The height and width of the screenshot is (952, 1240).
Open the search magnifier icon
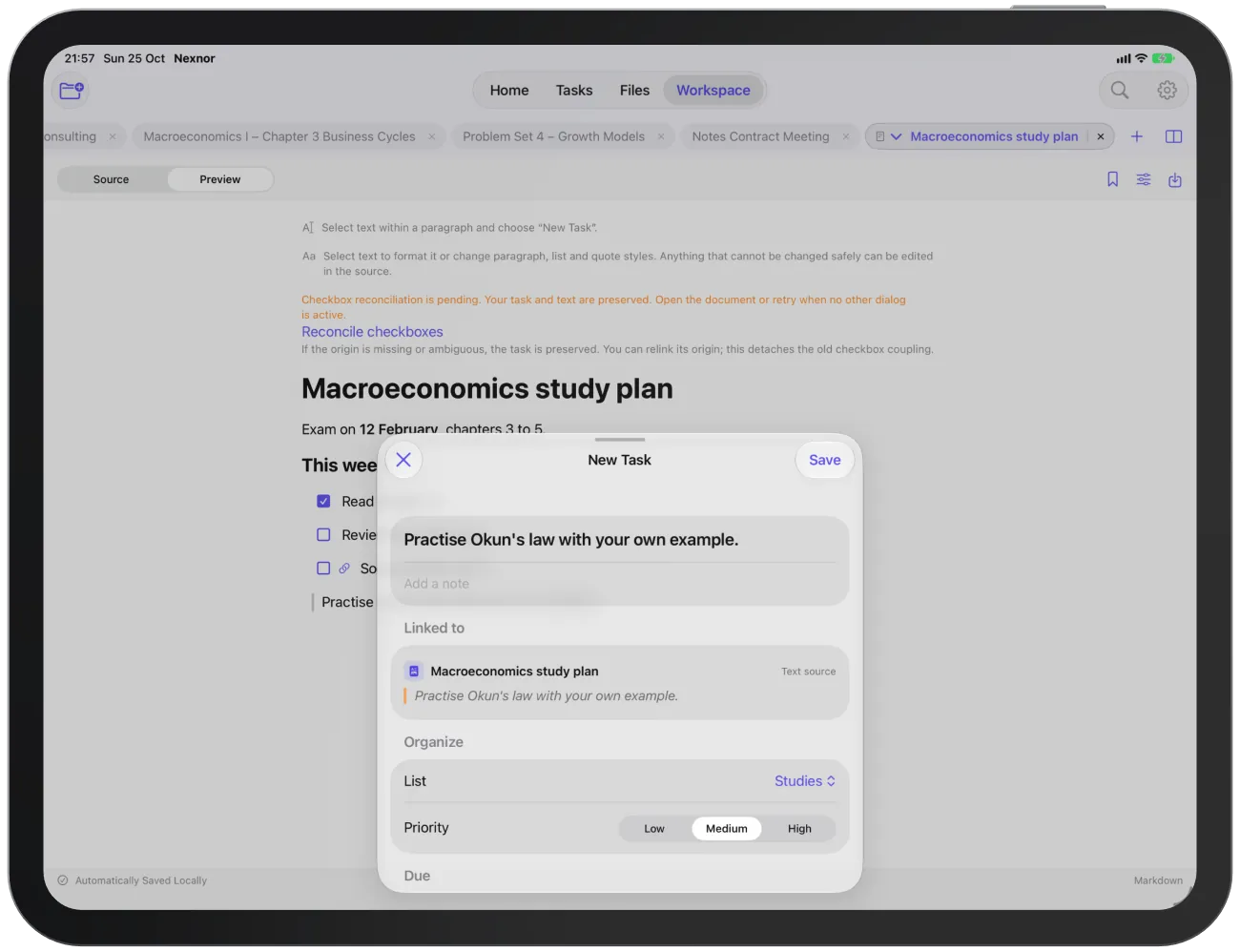pos(1120,91)
